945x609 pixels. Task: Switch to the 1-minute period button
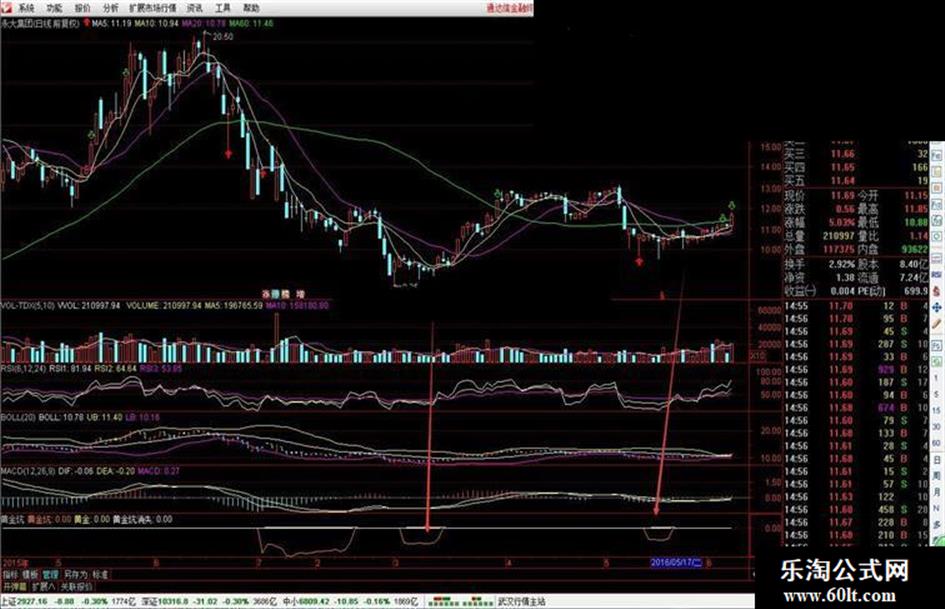click(x=937, y=378)
